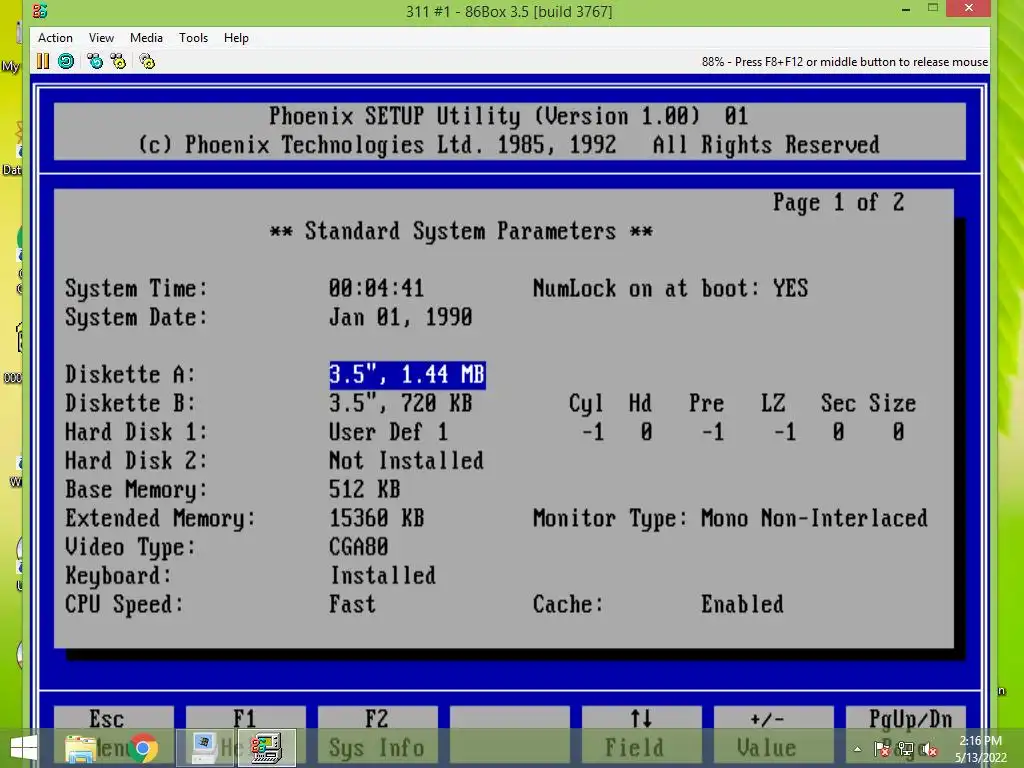Click the arrows Field navigation button

(641, 734)
